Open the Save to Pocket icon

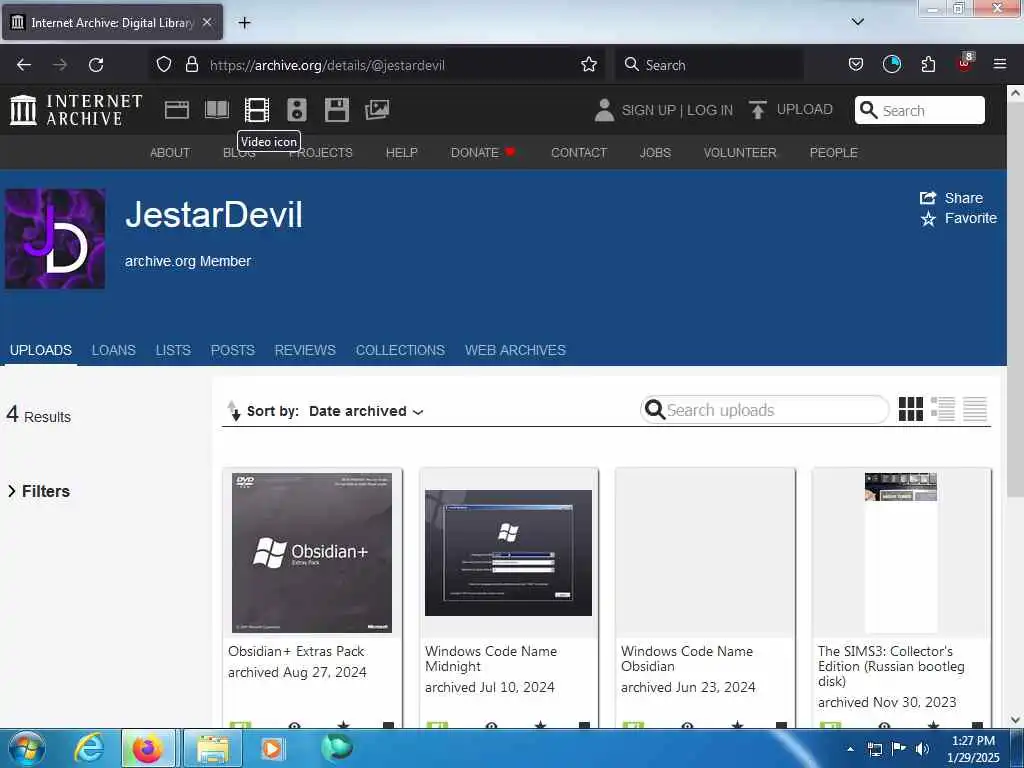pos(856,64)
